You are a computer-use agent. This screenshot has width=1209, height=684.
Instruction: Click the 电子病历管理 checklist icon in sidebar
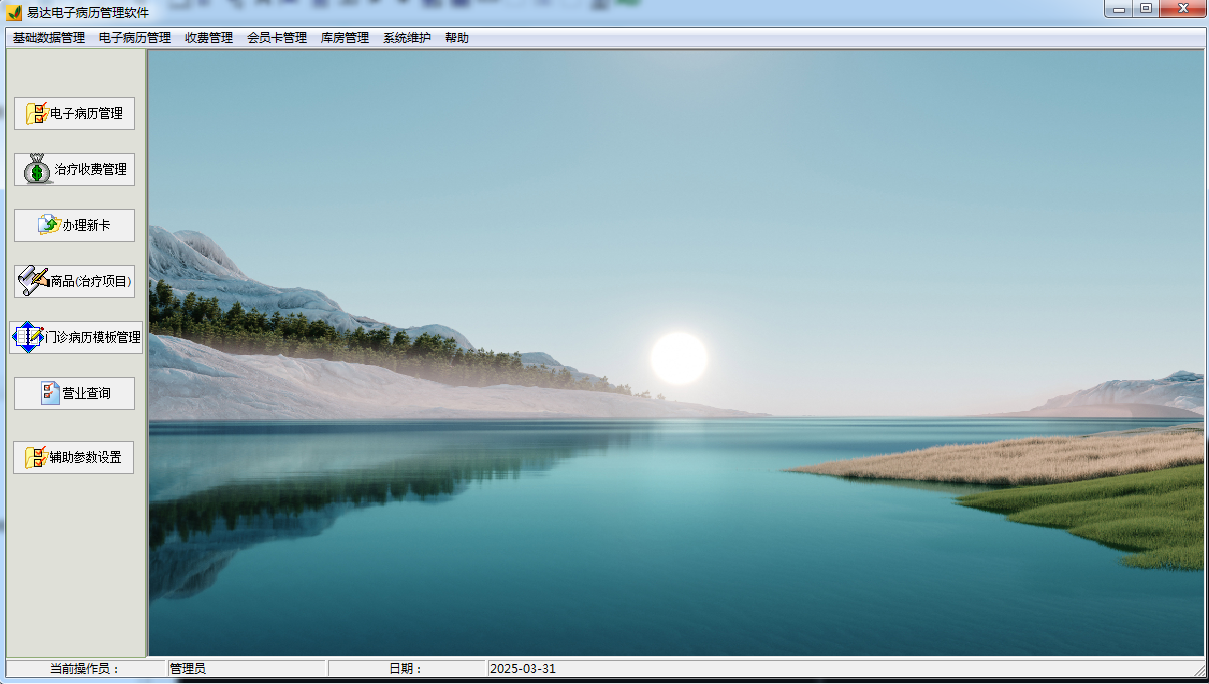coord(37,114)
